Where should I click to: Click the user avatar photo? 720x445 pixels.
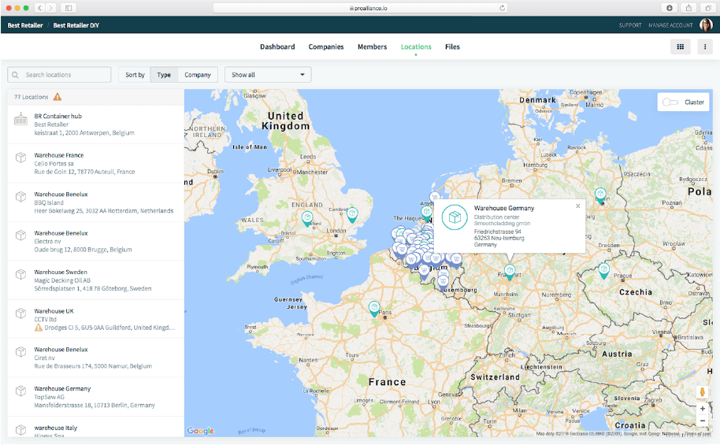[x=705, y=25]
